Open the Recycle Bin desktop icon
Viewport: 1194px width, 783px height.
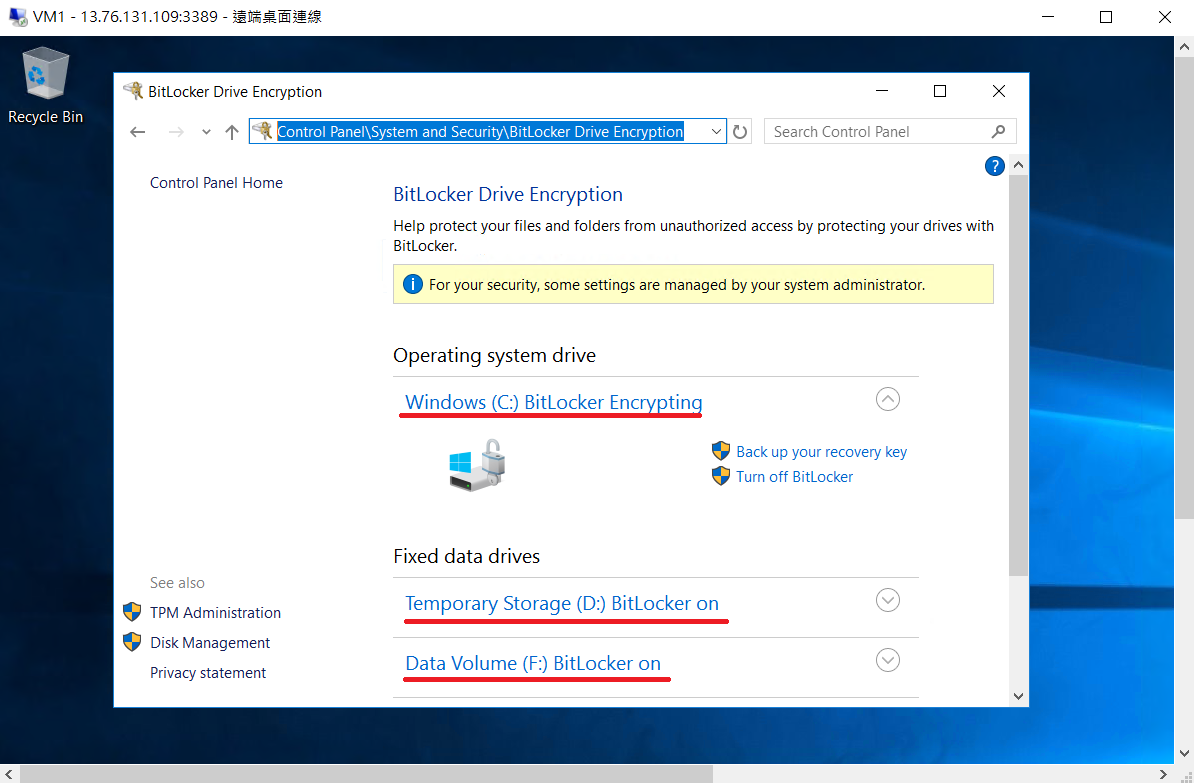coord(46,85)
